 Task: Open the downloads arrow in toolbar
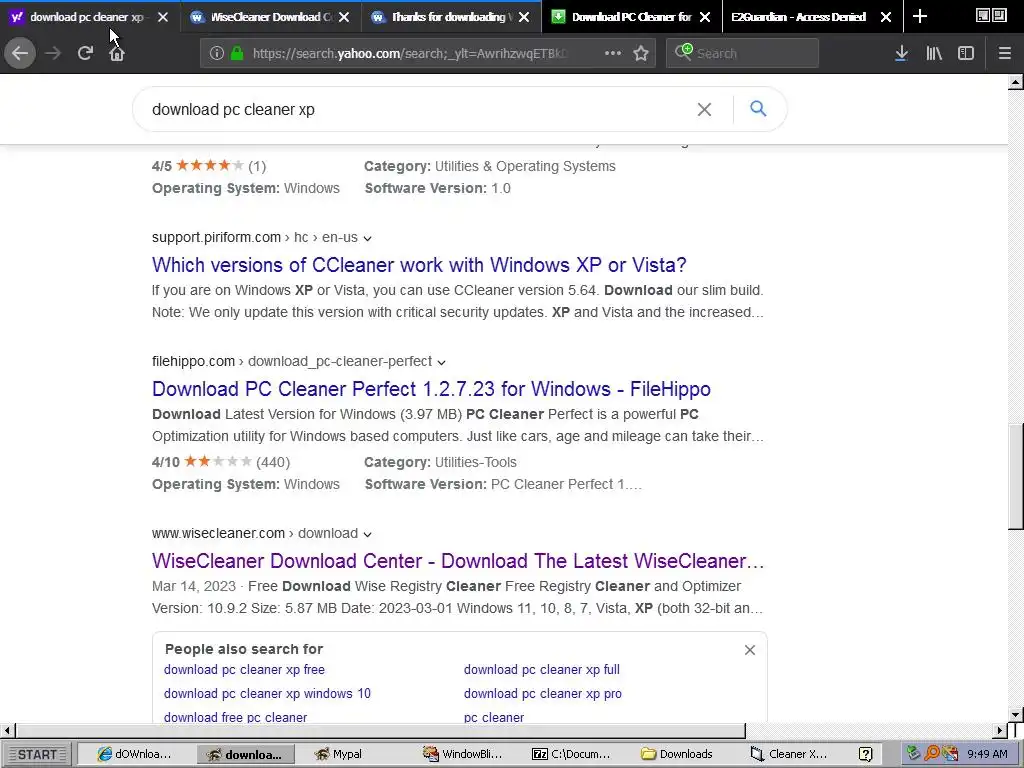901,54
